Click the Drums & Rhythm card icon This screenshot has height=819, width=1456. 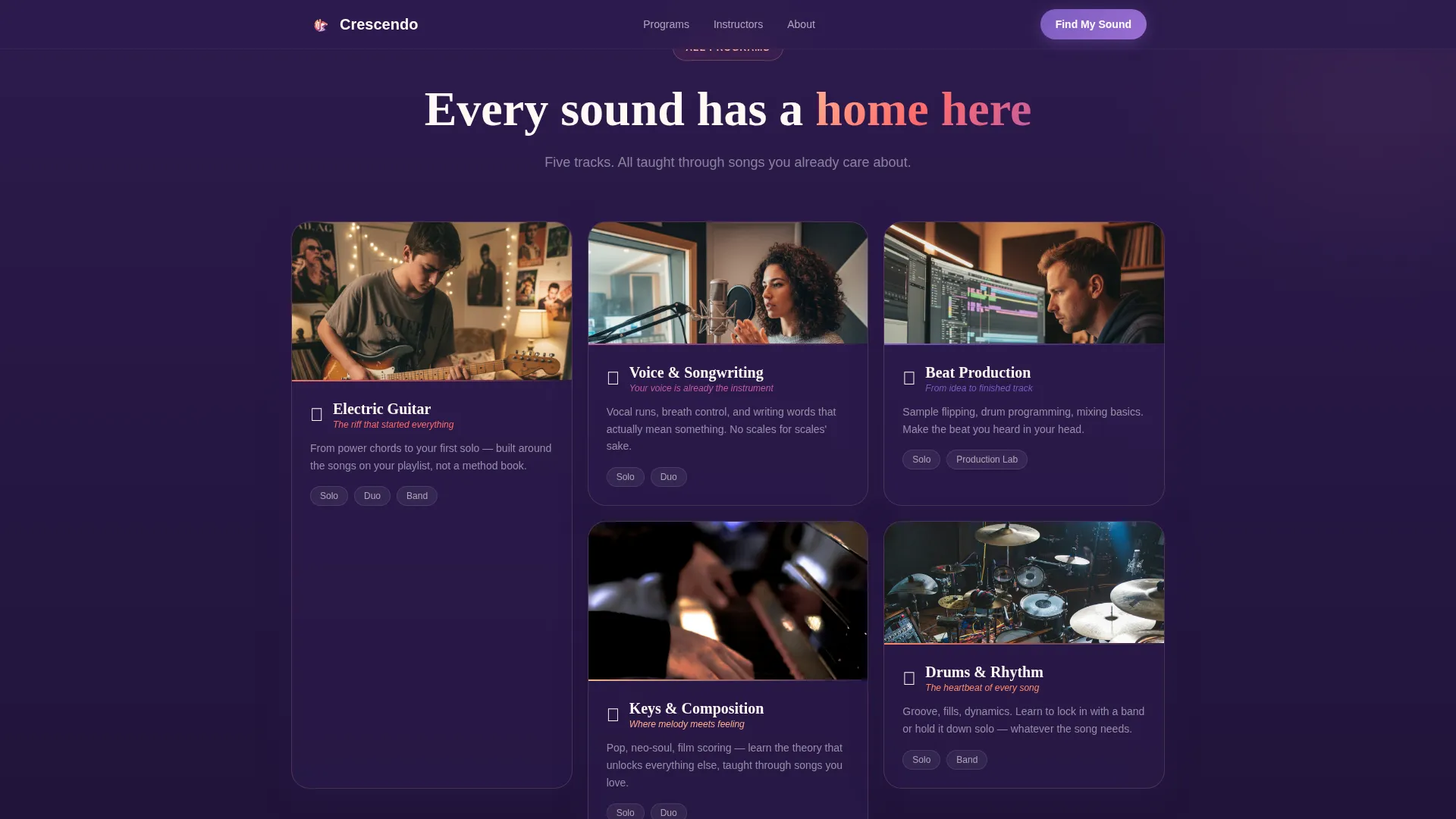pyautogui.click(x=909, y=679)
